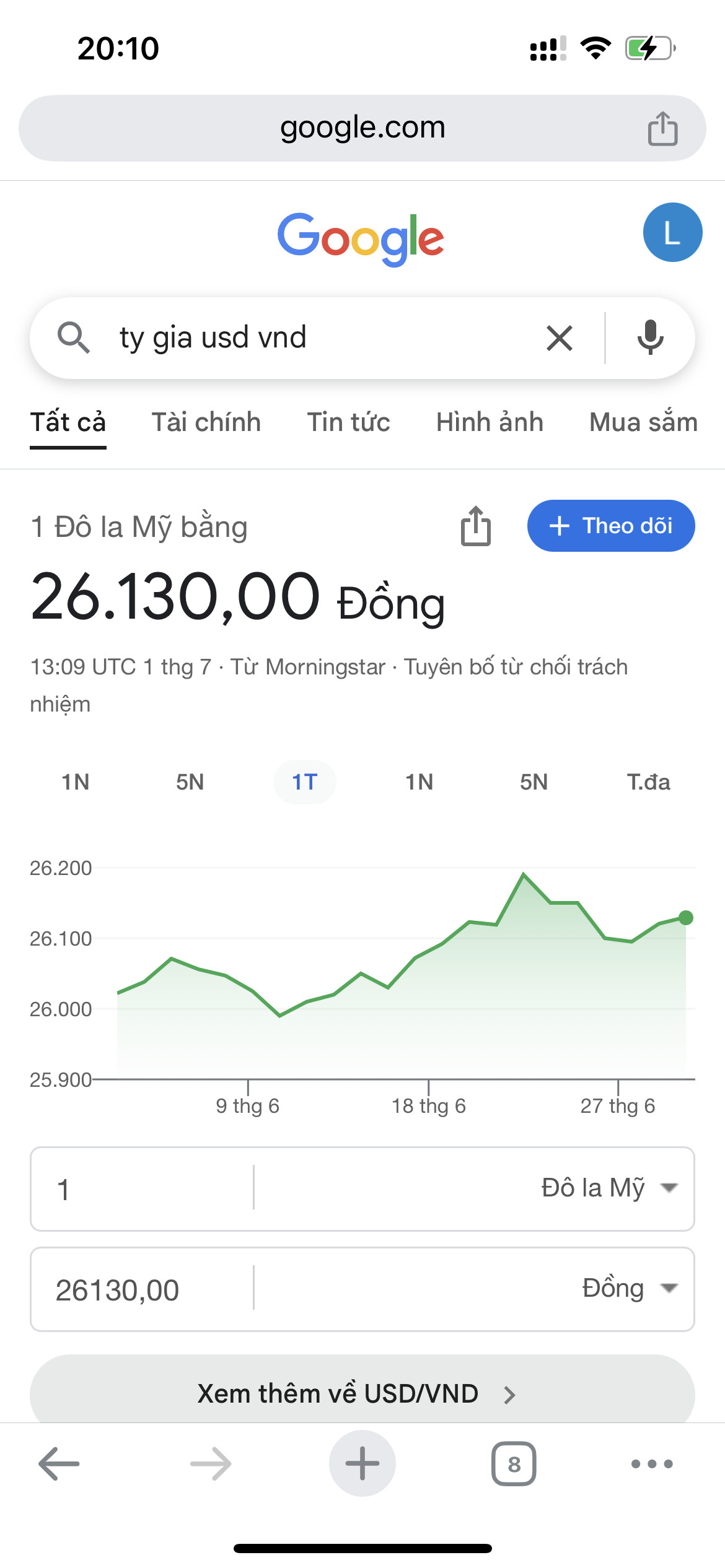Screen dimensions: 725x1568
Task: Go back using the browser back arrow
Action: coord(59,1464)
